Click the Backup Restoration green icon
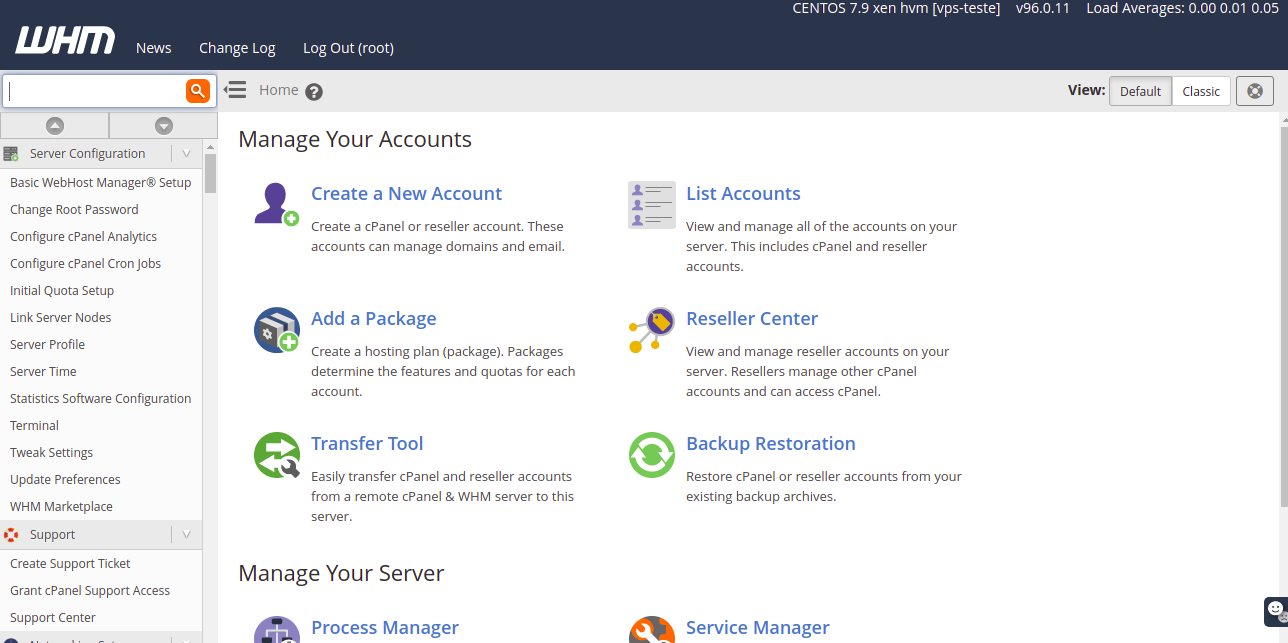Image resolution: width=1288 pixels, height=643 pixels. coord(652,455)
